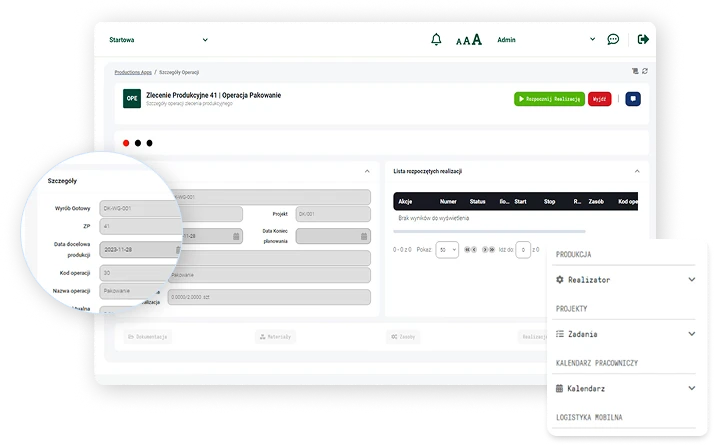Collapse the Lista rozpoczętych realizacji panel

[x=637, y=171]
